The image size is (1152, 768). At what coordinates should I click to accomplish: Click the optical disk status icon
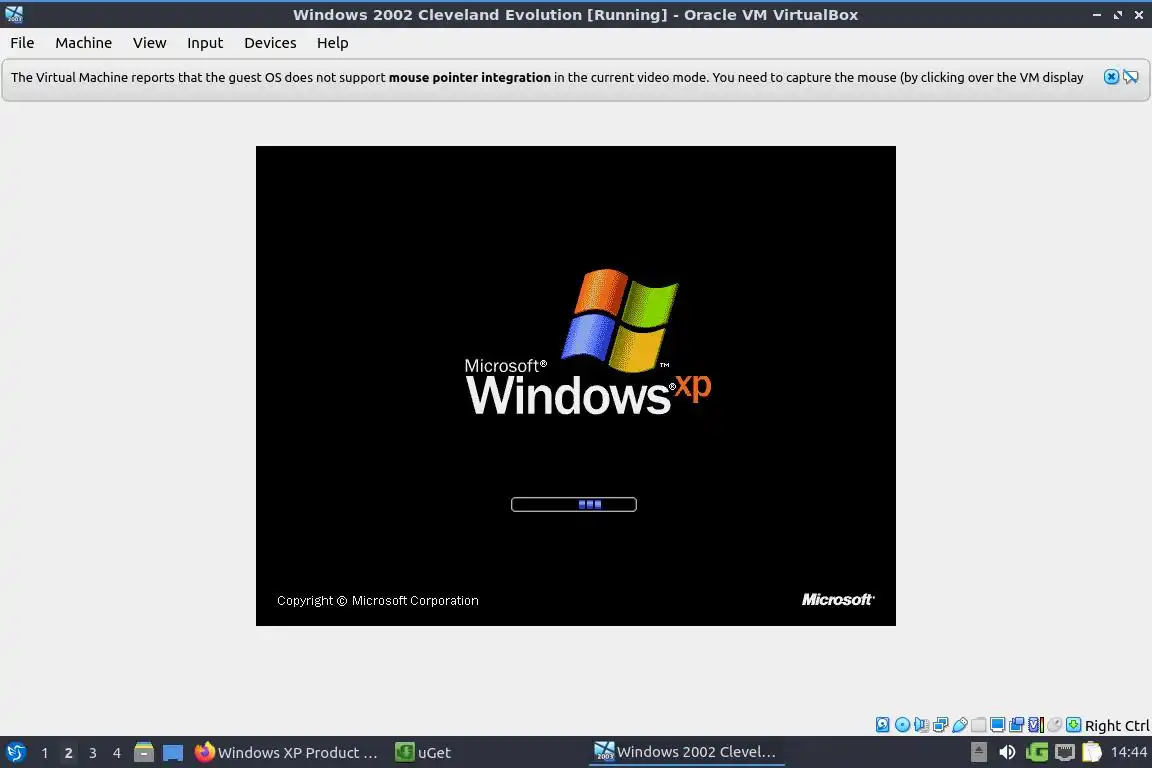pyautogui.click(x=902, y=725)
